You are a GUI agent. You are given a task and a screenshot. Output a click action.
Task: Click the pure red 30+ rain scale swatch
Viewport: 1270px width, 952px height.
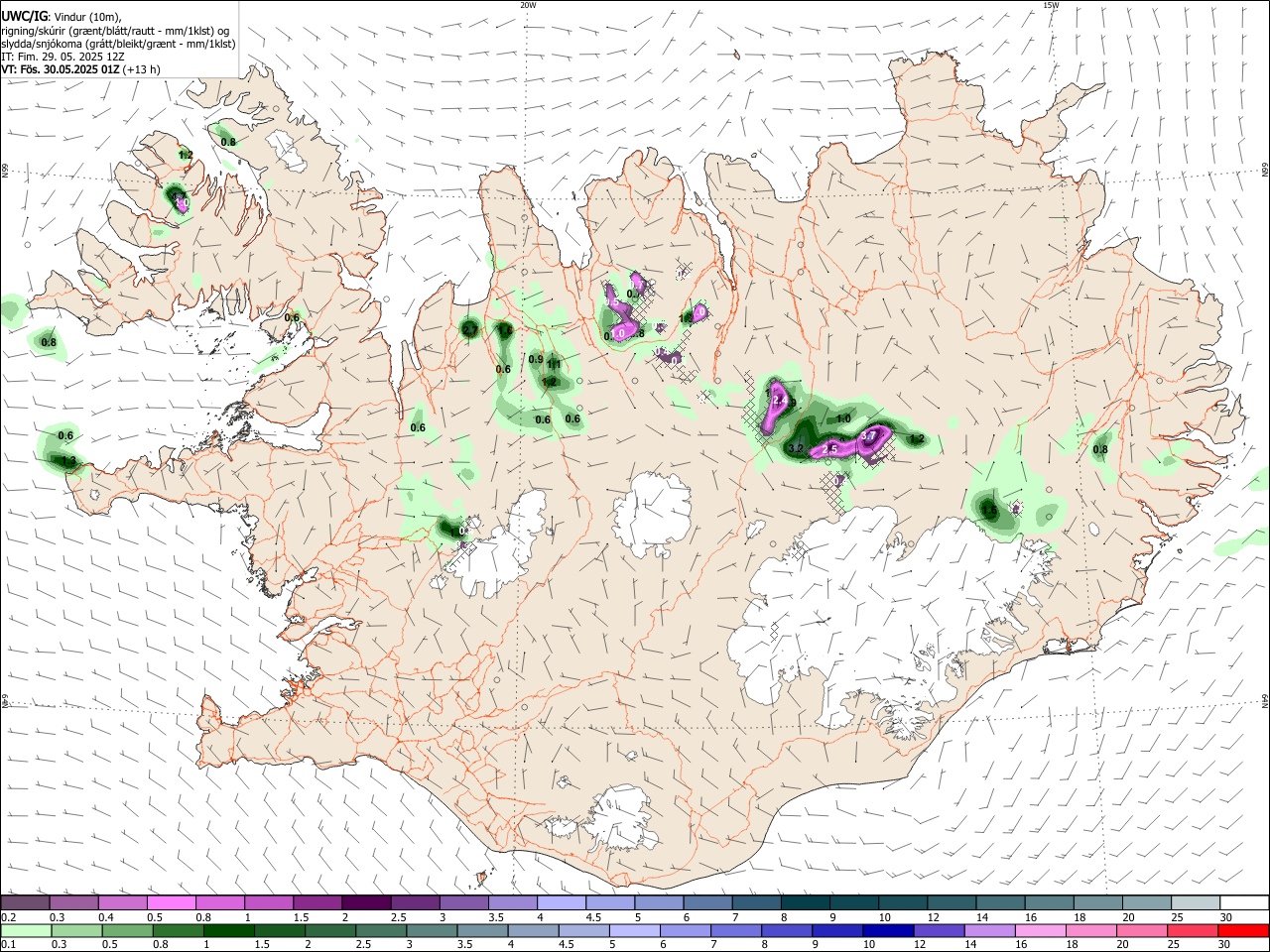click(1243, 931)
